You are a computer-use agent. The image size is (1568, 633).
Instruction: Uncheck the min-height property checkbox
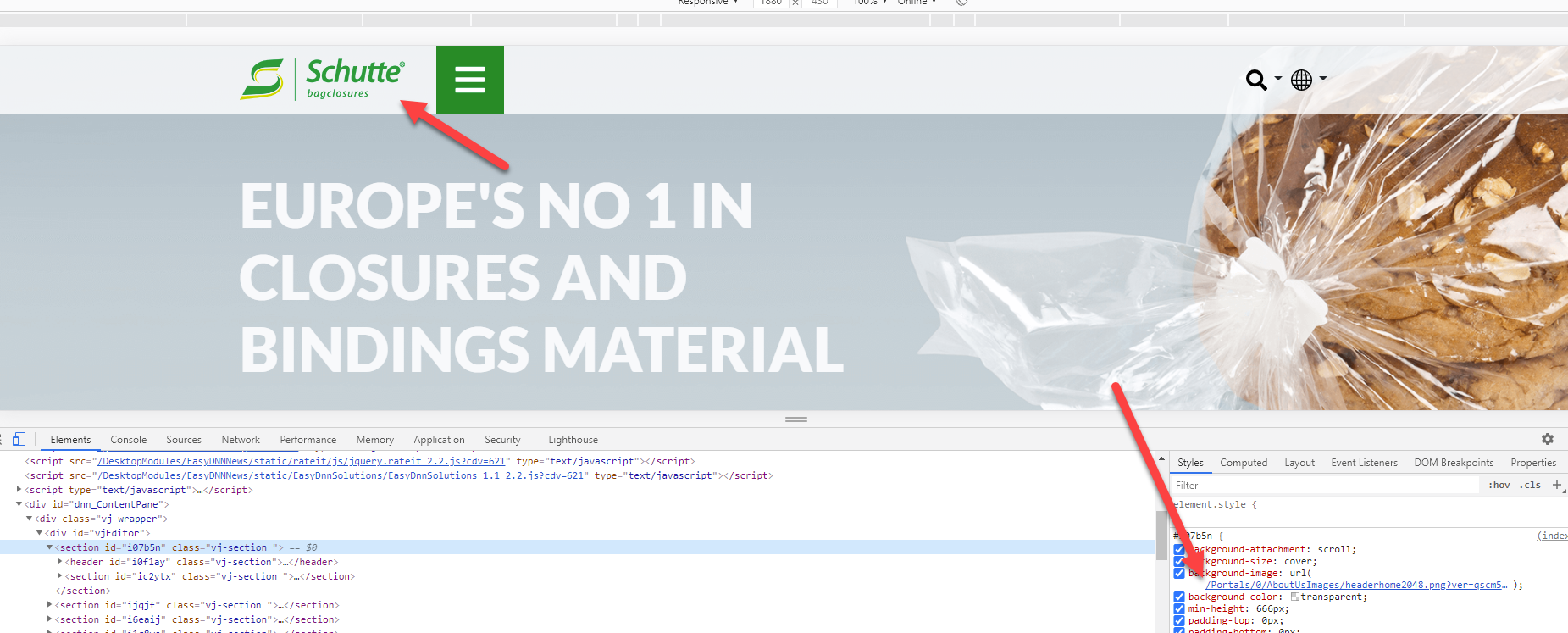[1179, 608]
